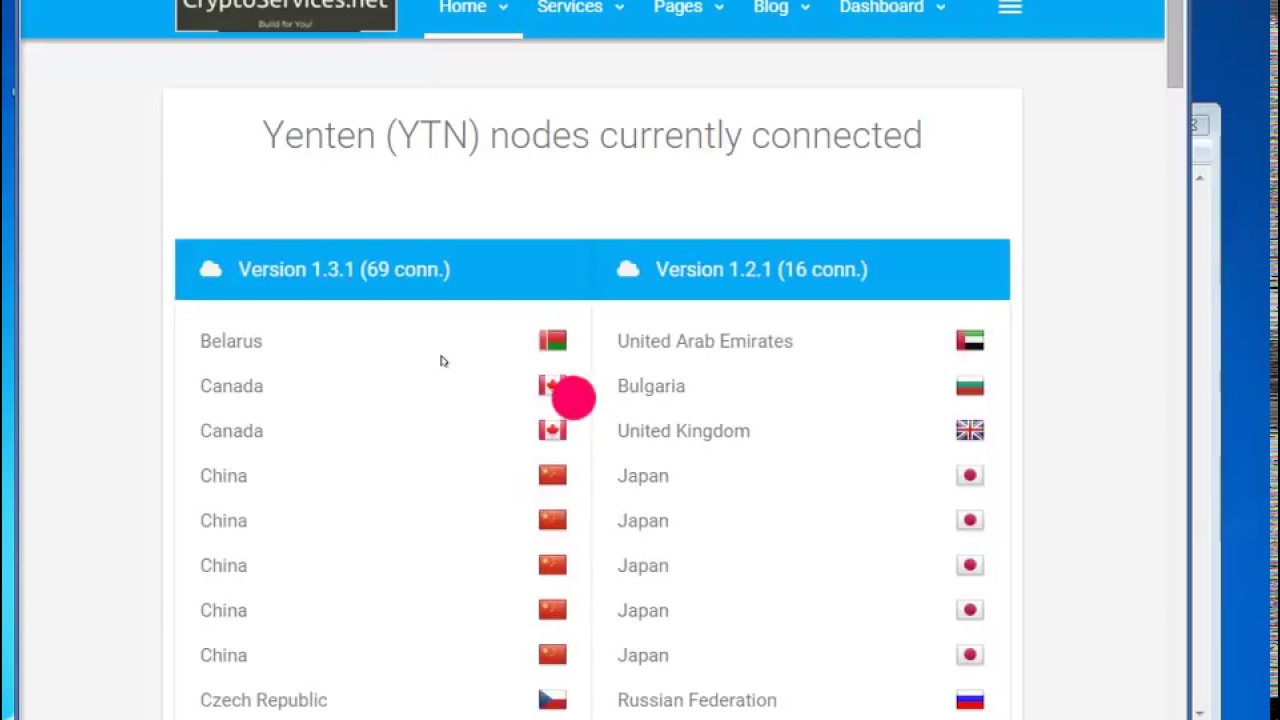Click scroll-up arrow in background window
Image resolution: width=1280 pixels, height=720 pixels.
click(1200, 178)
